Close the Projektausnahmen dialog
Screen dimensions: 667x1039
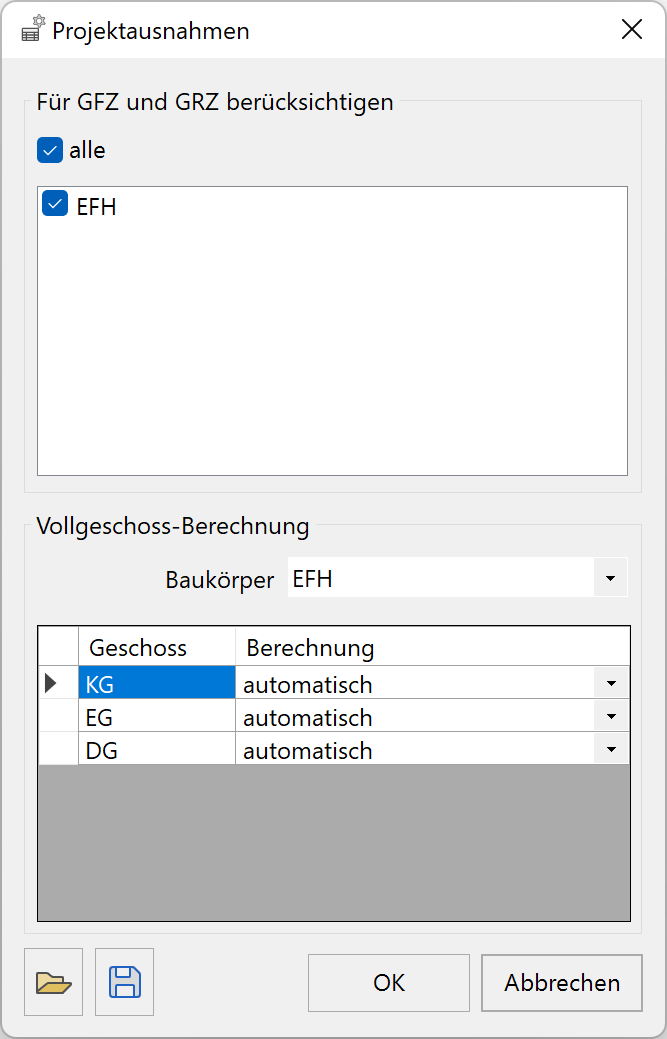pos(632,30)
